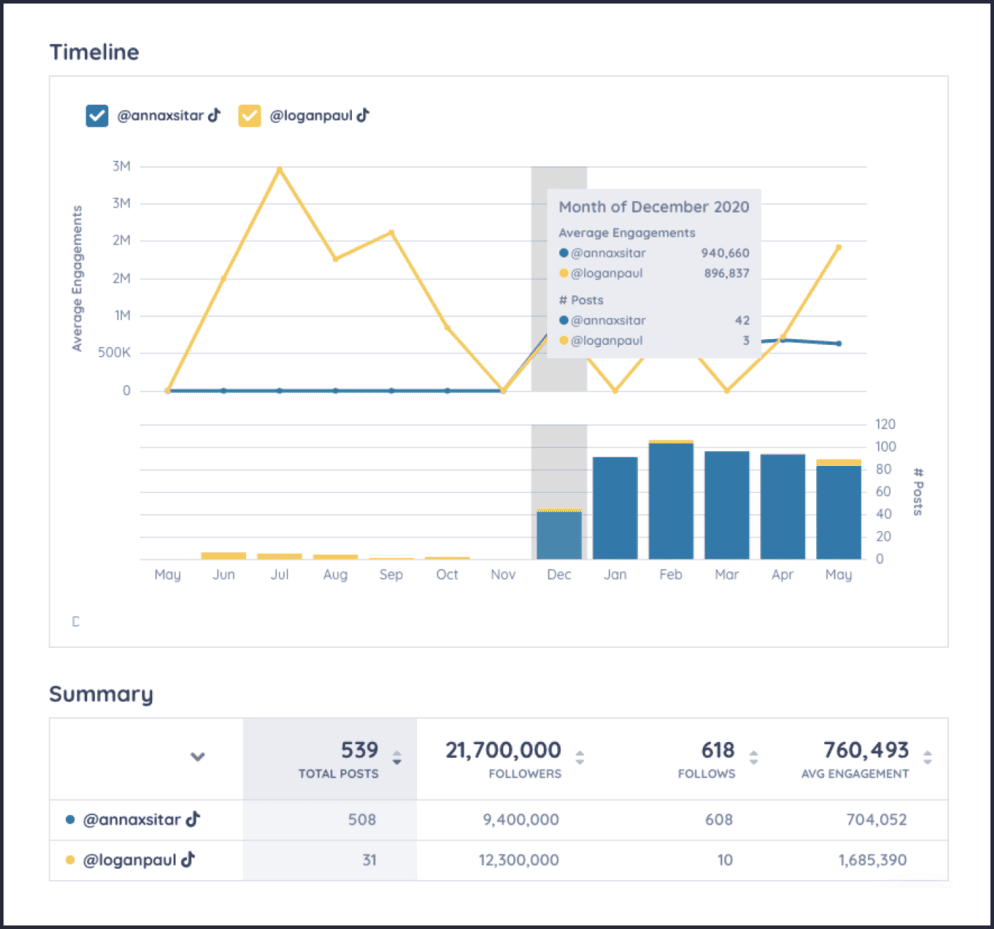The height and width of the screenshot is (929, 994).
Task: Click the '1,685,390' engagement cell
Action: point(872,860)
